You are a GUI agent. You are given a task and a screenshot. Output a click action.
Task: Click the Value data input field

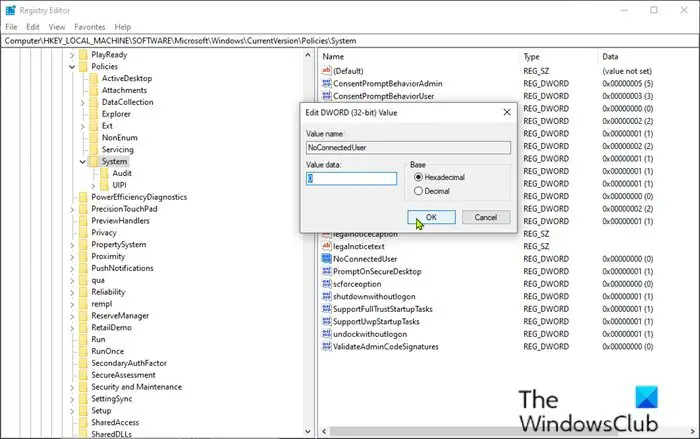[351, 179]
